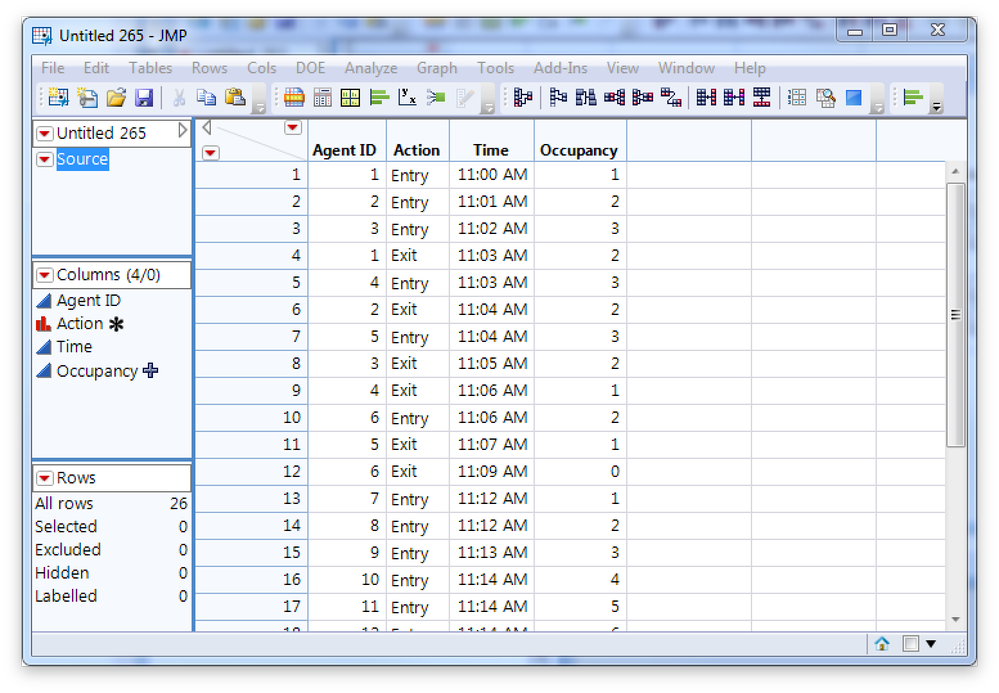Viewport: 999px width, 693px height.
Task: Click the vertical scrollbar up arrow
Action: (955, 171)
